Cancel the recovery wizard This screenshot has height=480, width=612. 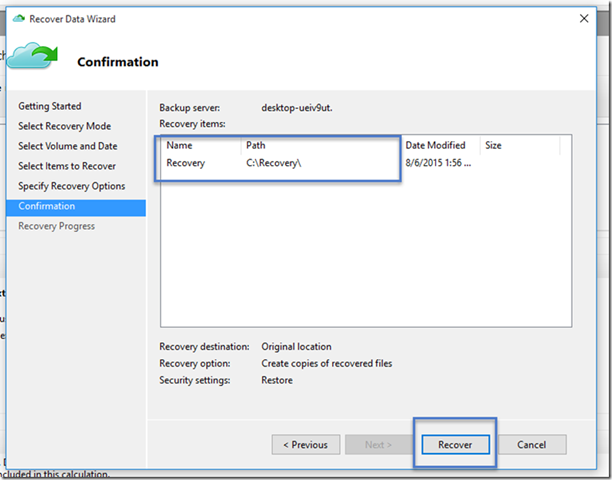(532, 444)
